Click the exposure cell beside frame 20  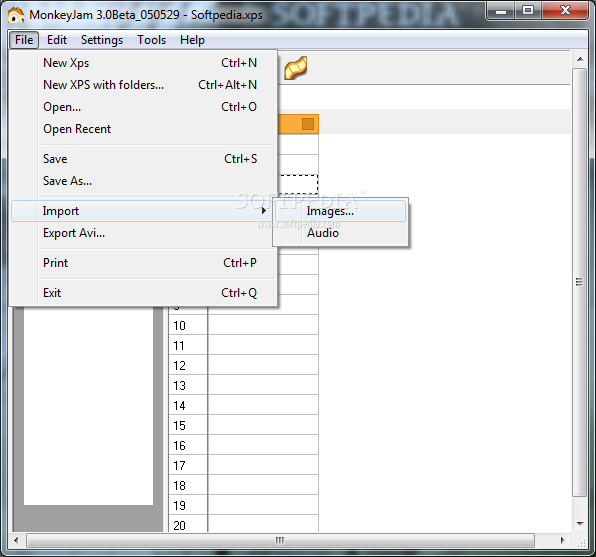[x=263, y=525]
